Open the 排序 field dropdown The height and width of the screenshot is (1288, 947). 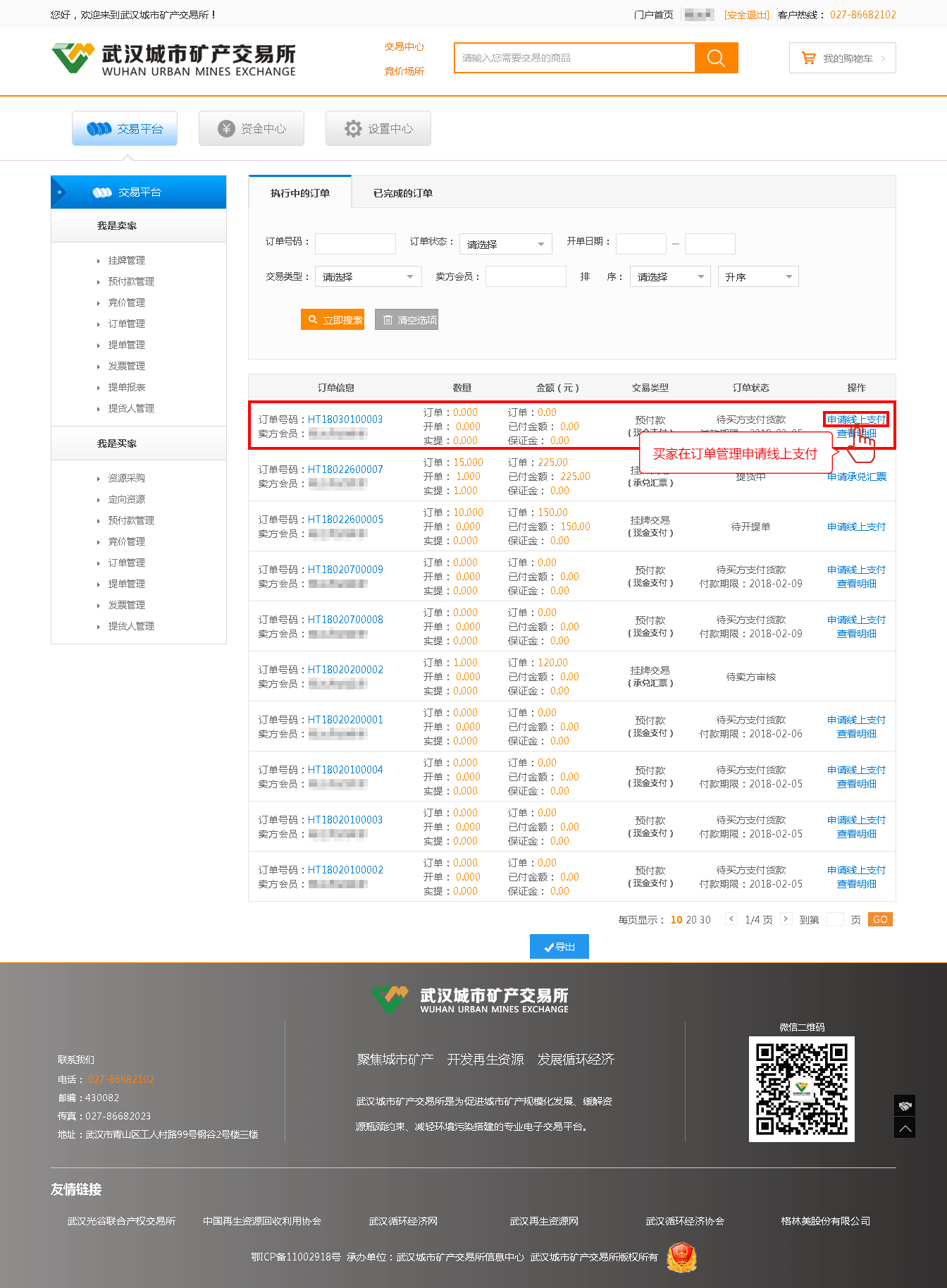click(x=670, y=276)
